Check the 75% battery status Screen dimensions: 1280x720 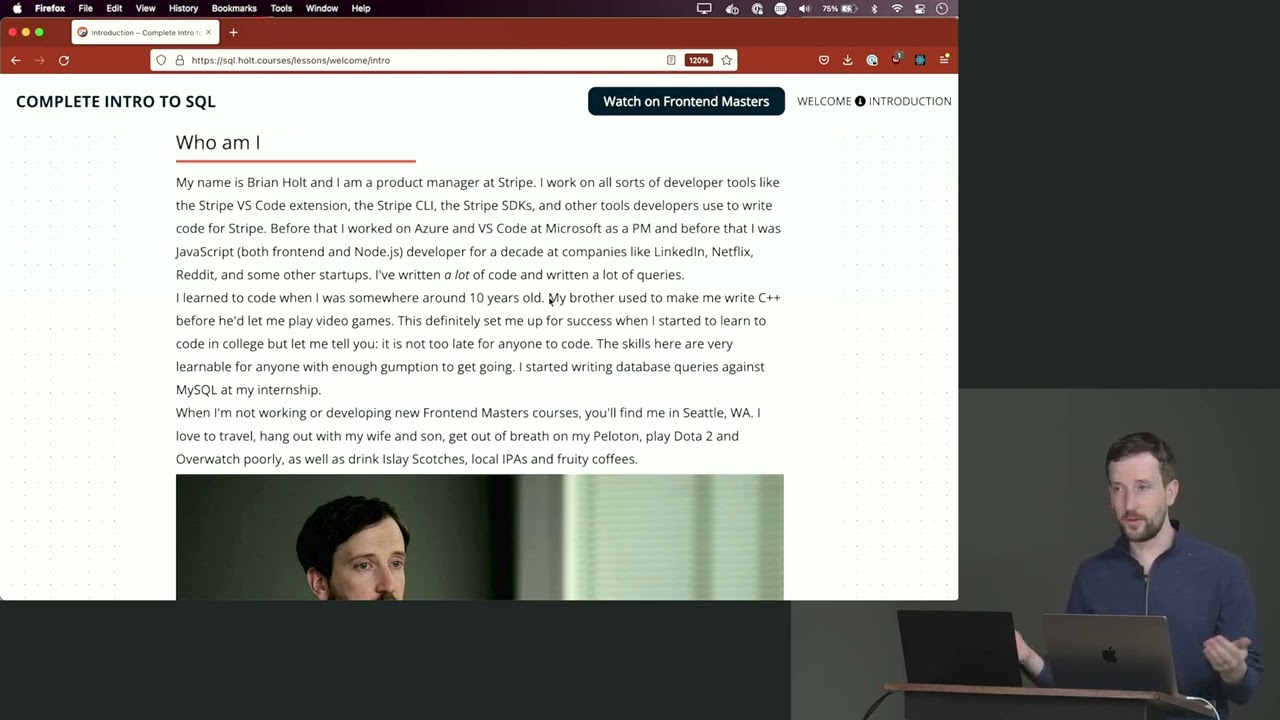[840, 8]
